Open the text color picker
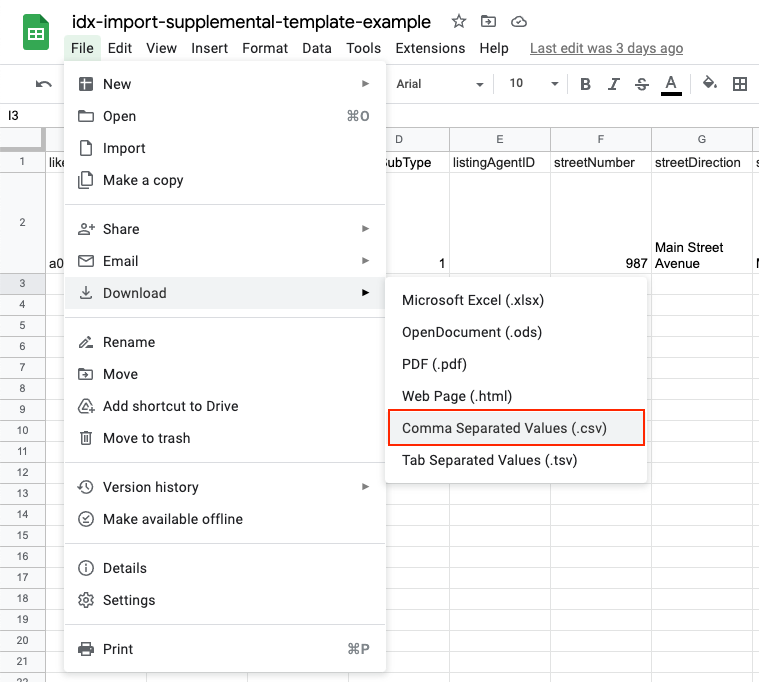The image size is (759, 682). 671,84
